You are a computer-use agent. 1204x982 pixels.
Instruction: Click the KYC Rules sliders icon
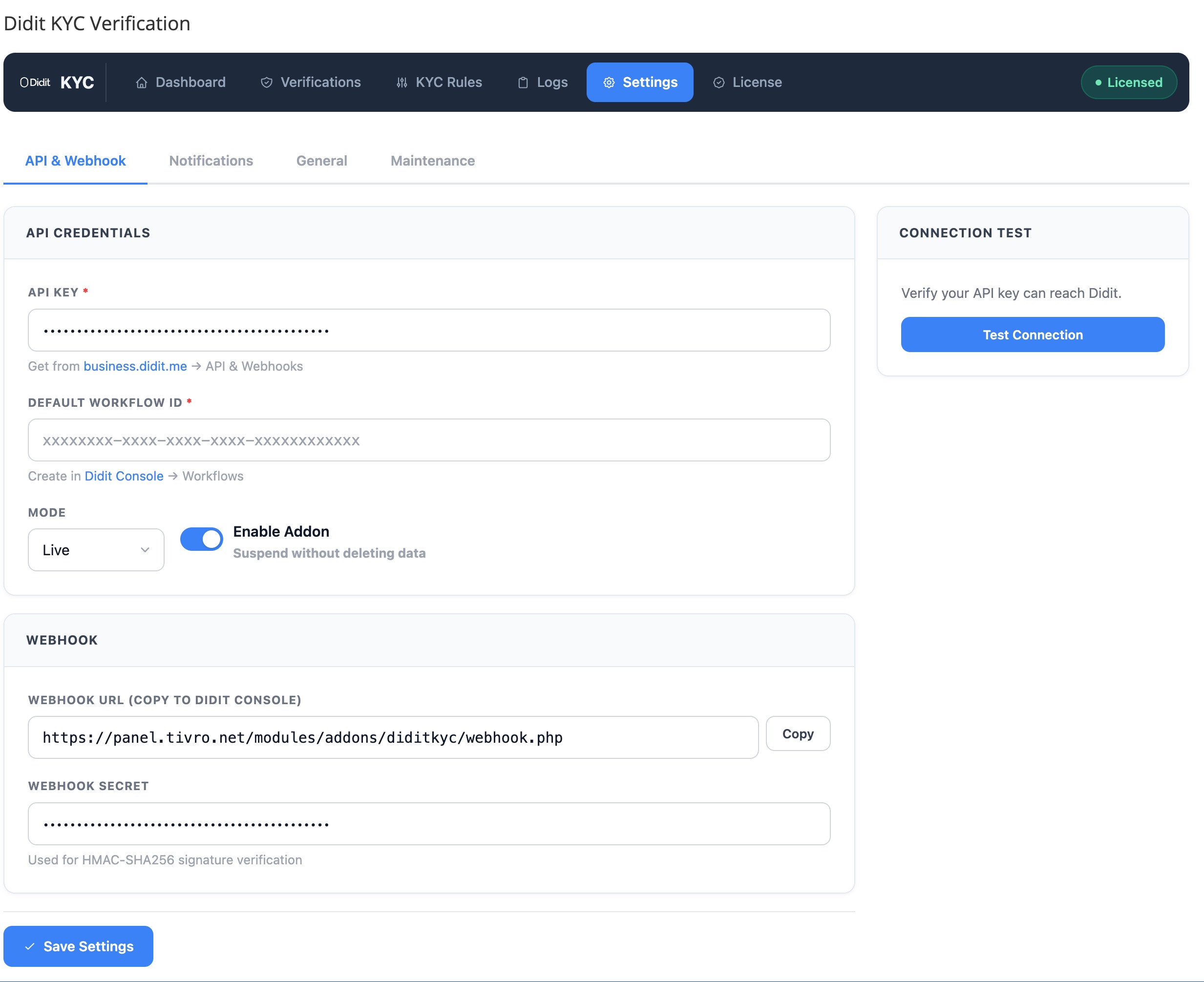tap(402, 82)
